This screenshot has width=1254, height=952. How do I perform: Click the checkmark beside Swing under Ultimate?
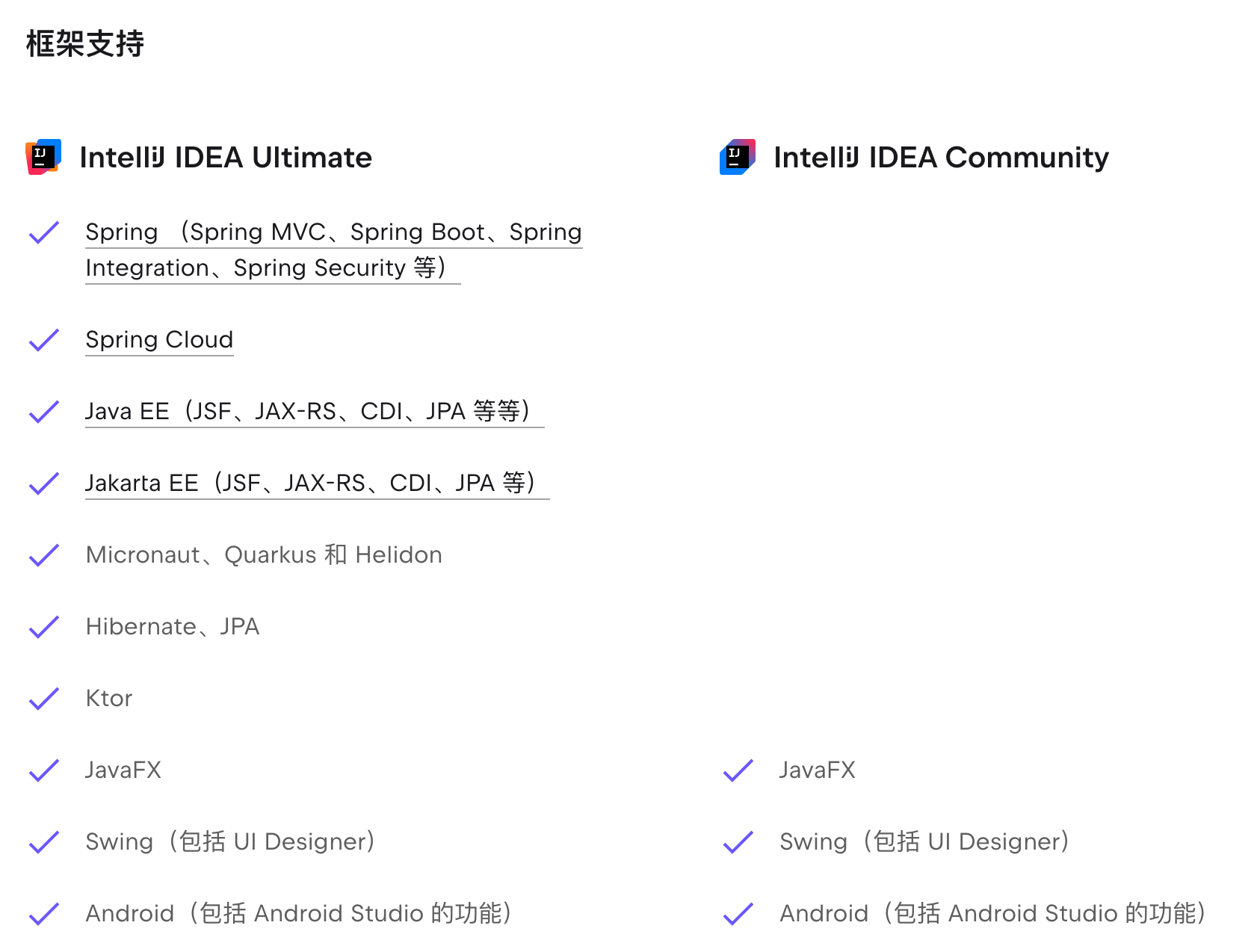click(x=44, y=841)
